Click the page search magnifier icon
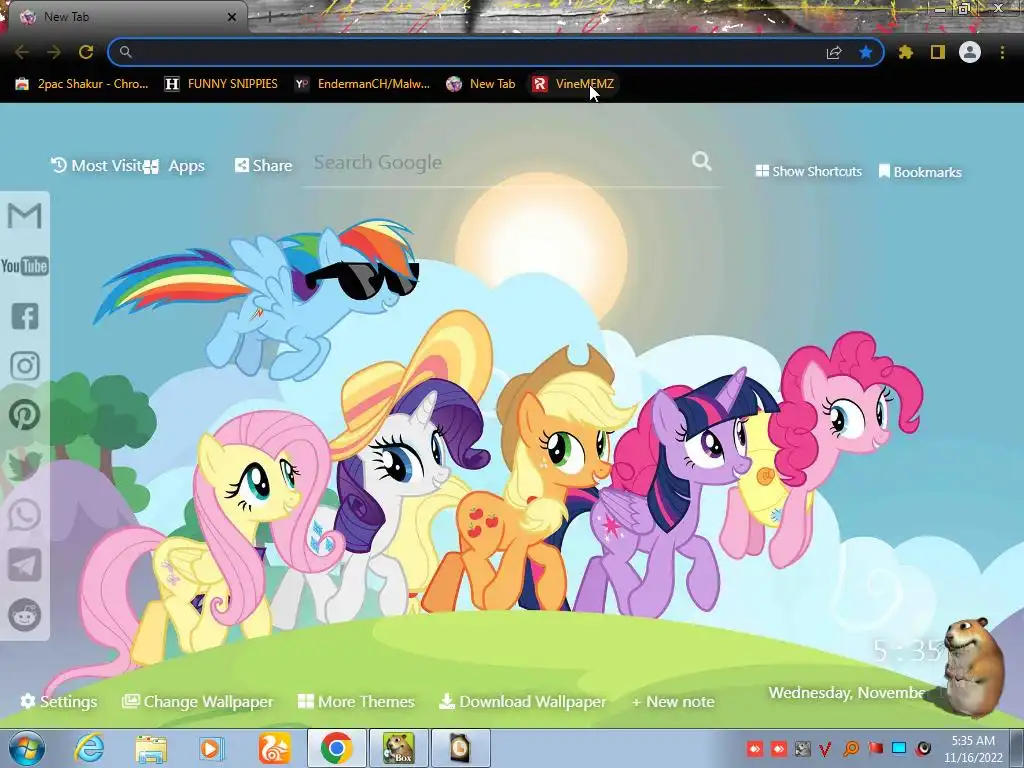The height and width of the screenshot is (768, 1024). click(x=702, y=161)
